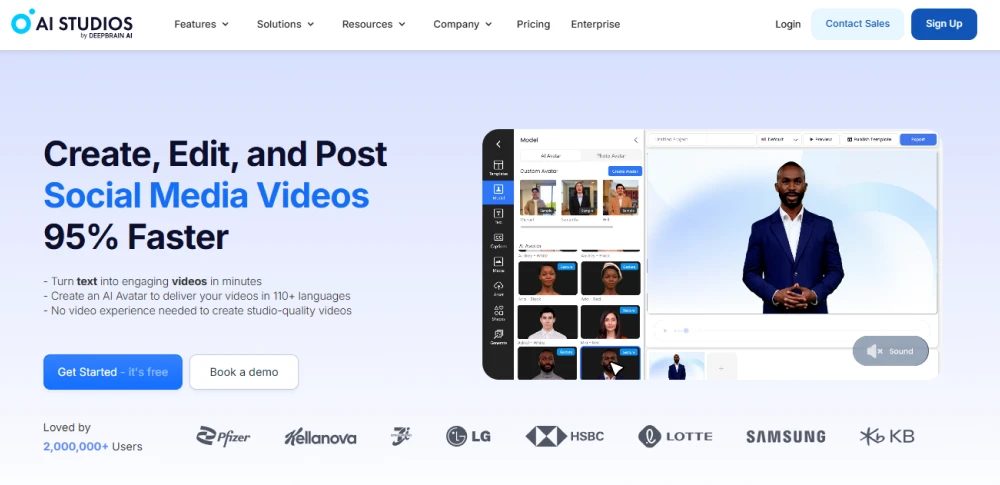Click the KB logo

click(886, 436)
